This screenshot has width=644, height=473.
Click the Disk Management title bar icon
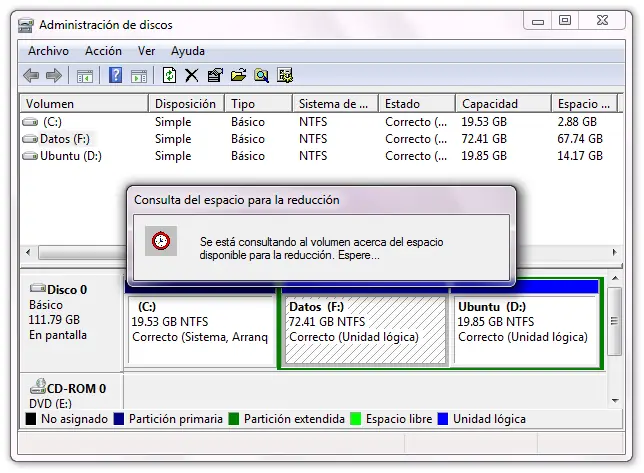pyautogui.click(x=26, y=25)
